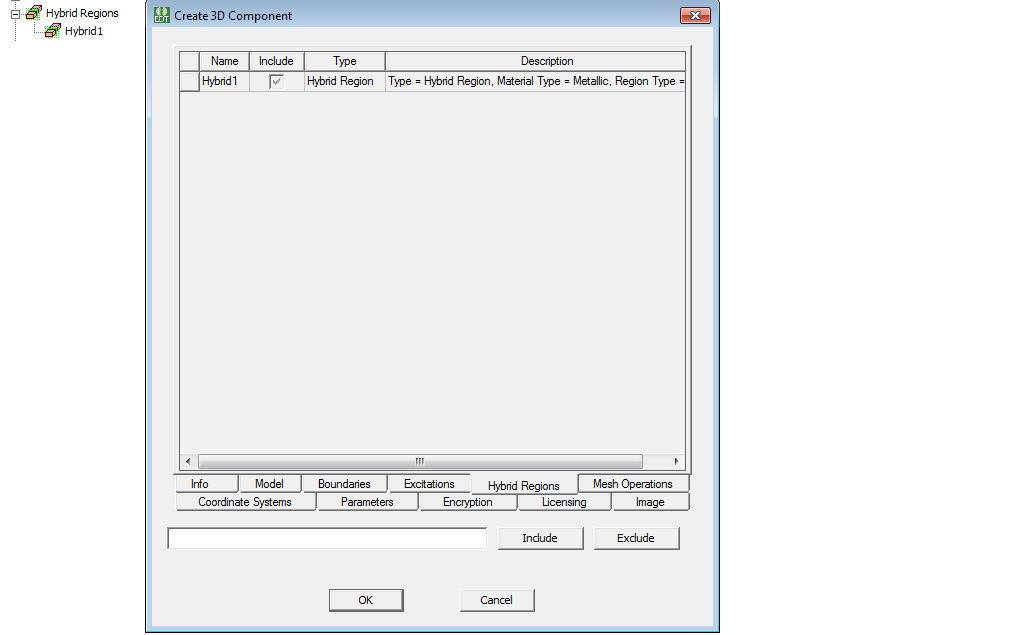Confirm the dialog with OK

(365, 600)
